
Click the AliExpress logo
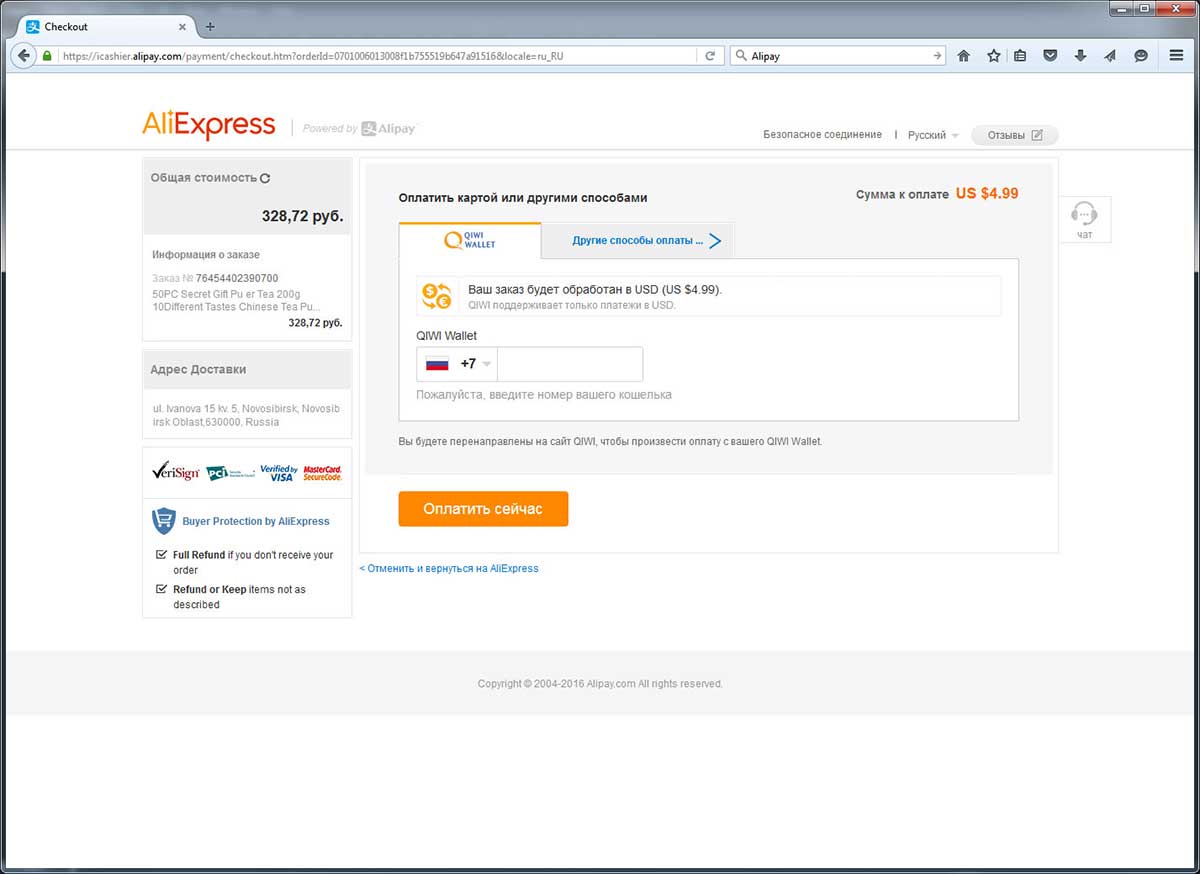point(208,125)
